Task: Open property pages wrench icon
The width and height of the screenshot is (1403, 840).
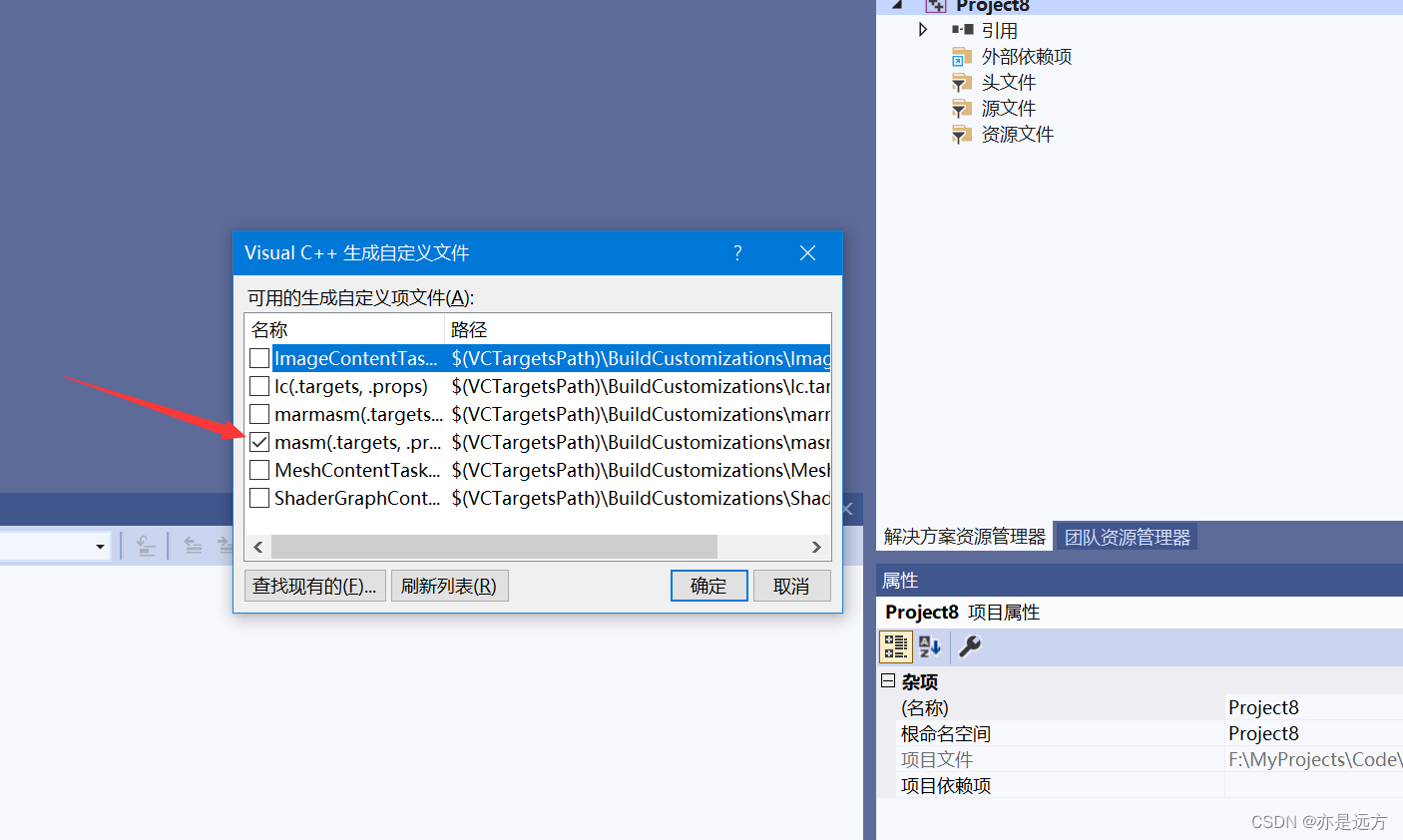Action: [x=970, y=646]
